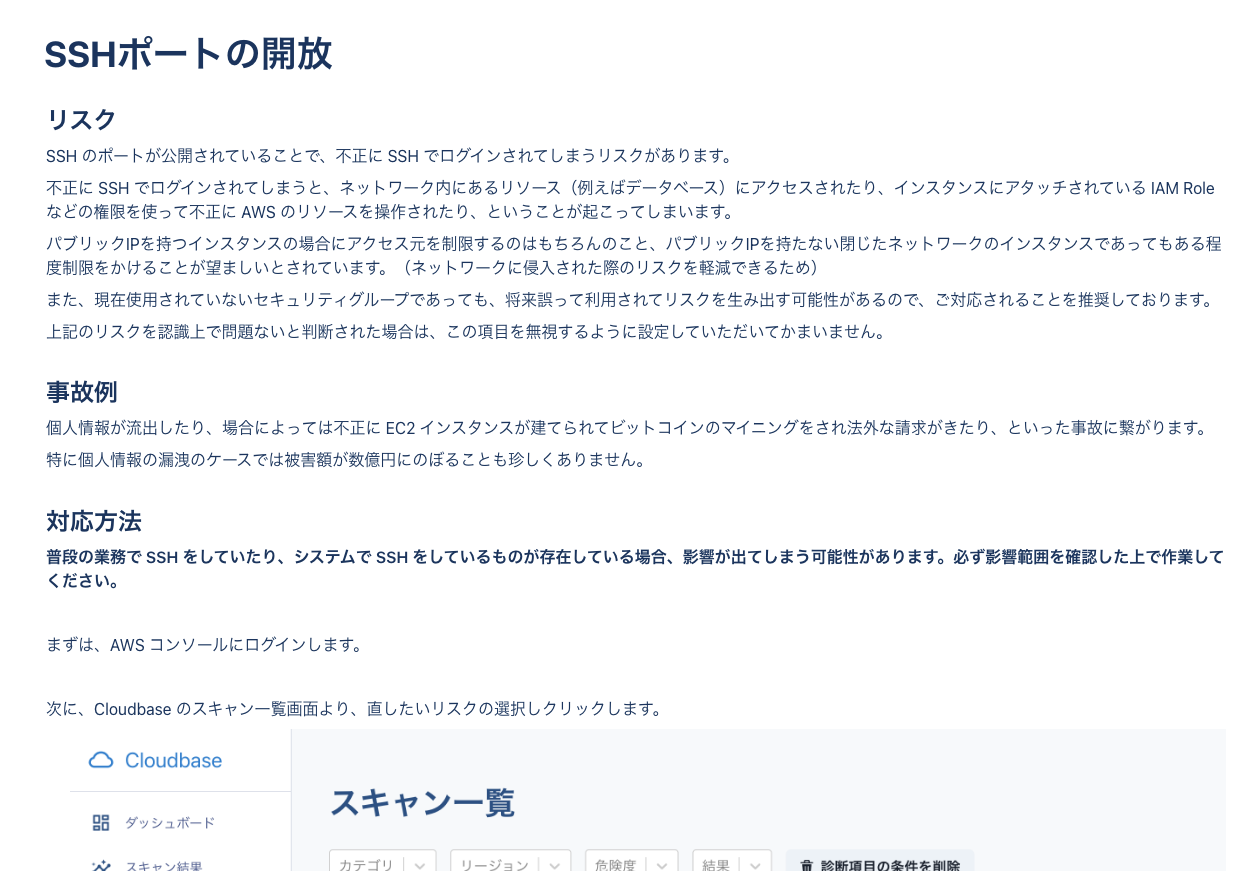Image resolution: width=1252 pixels, height=871 pixels.
Task: Expand the リージョン dropdown
Action: click(510, 865)
